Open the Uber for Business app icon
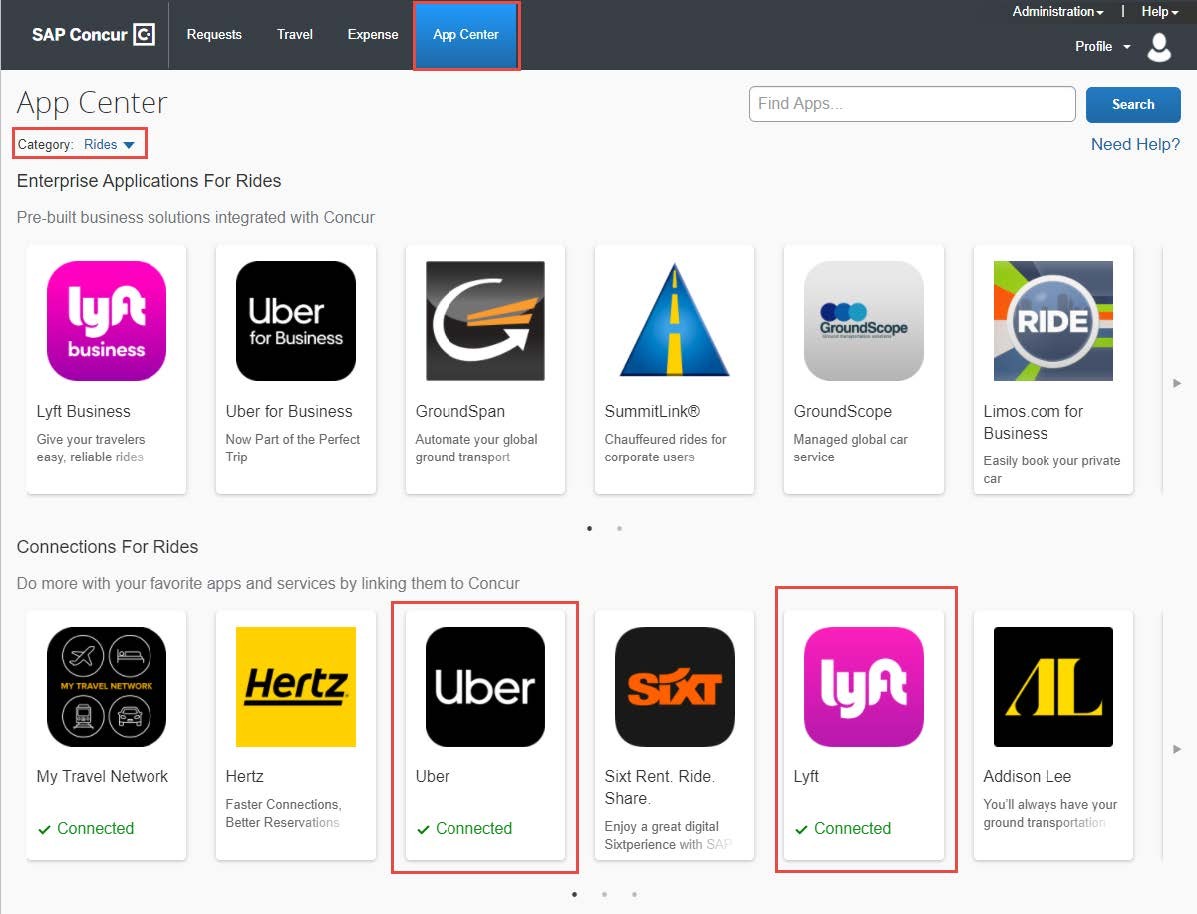Screen dimensions: 1197x914 tap(295, 321)
